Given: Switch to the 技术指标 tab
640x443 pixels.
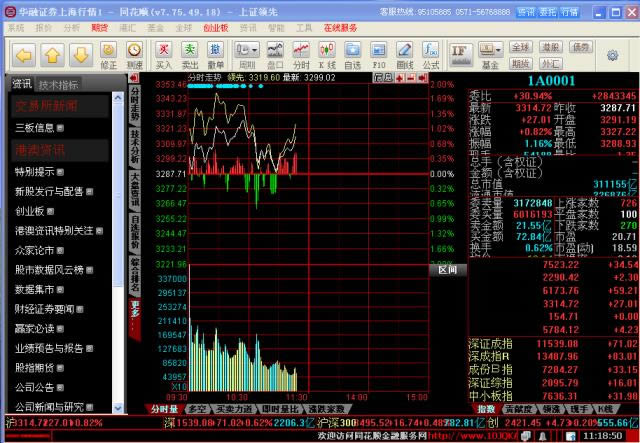Looking at the screenshot, I should (x=59, y=84).
